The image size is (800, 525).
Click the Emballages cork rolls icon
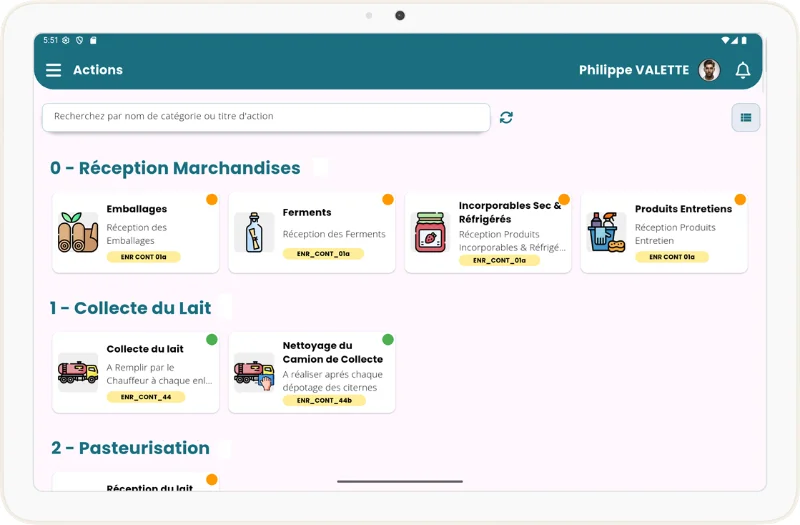78,233
